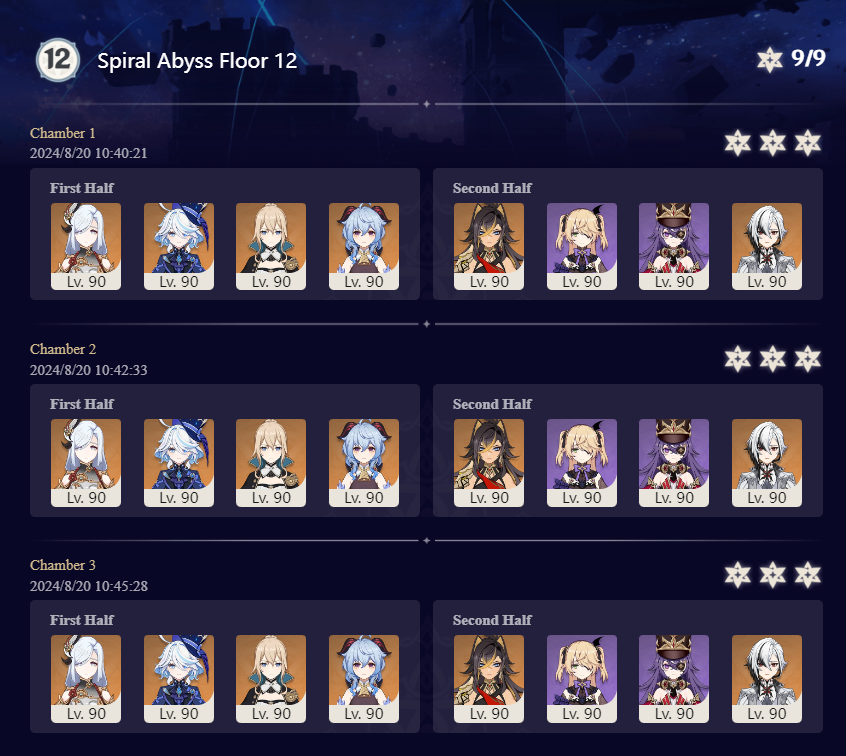Click the Spiral Abyss Floor 12 title
Image resolution: width=846 pixels, height=756 pixels.
pos(197,60)
